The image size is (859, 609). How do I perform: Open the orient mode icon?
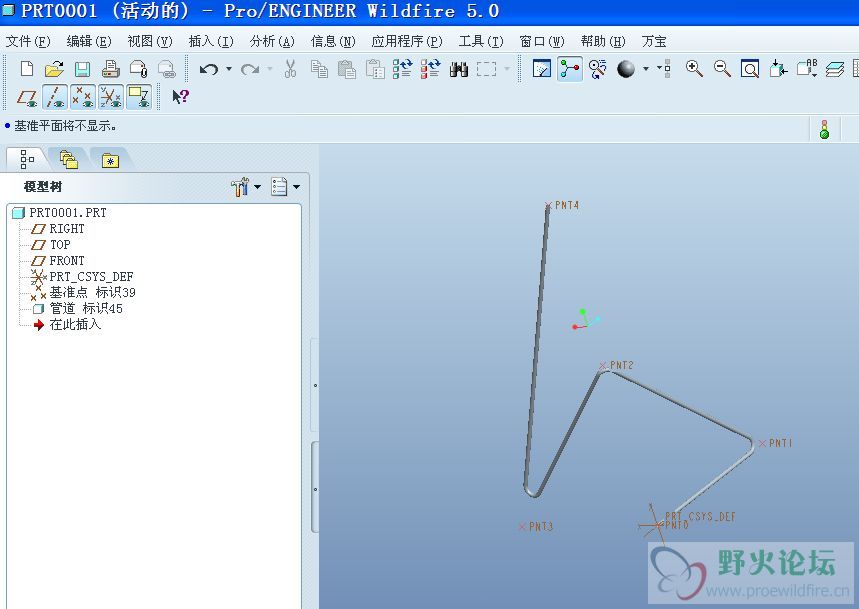point(598,69)
